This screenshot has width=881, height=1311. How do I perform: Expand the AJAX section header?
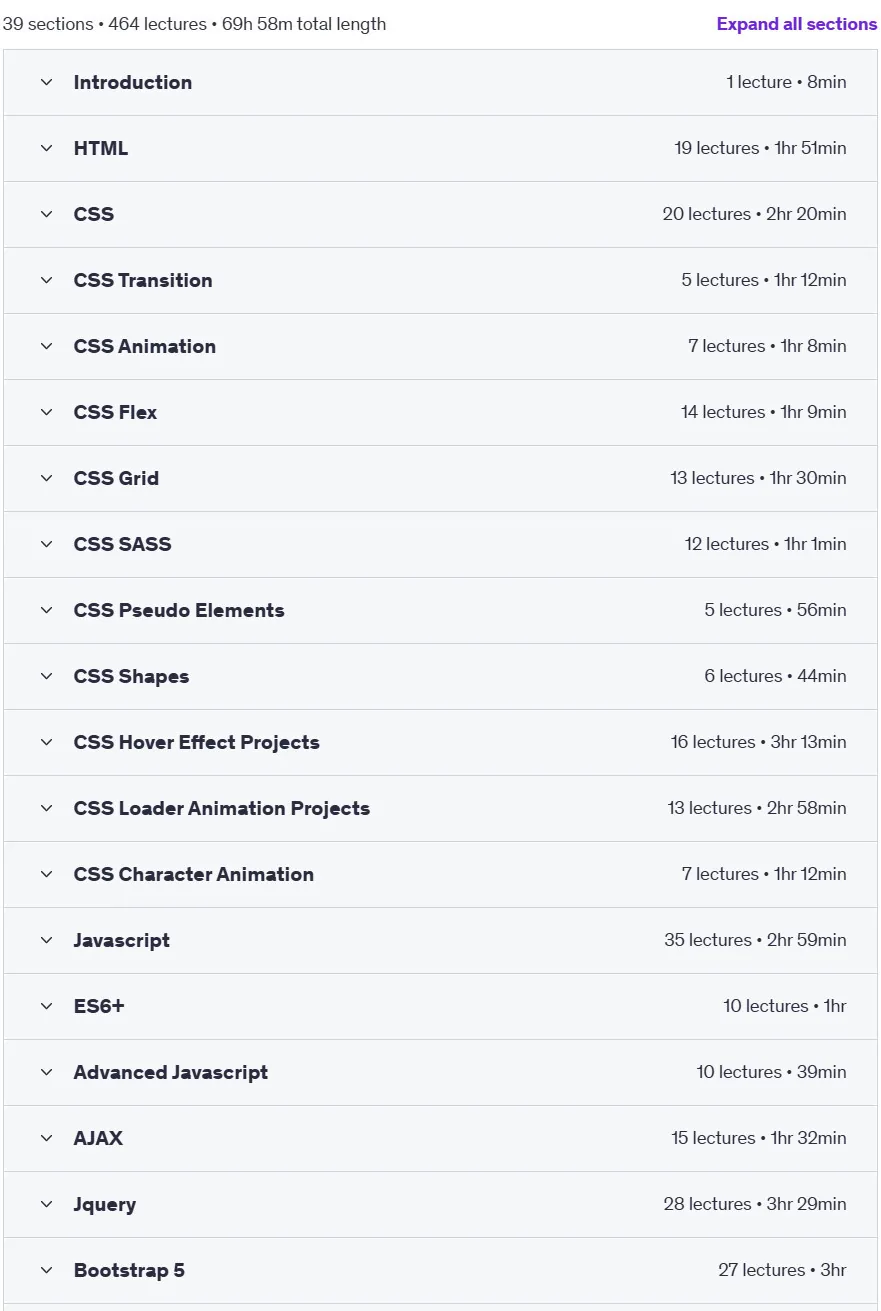click(440, 1138)
